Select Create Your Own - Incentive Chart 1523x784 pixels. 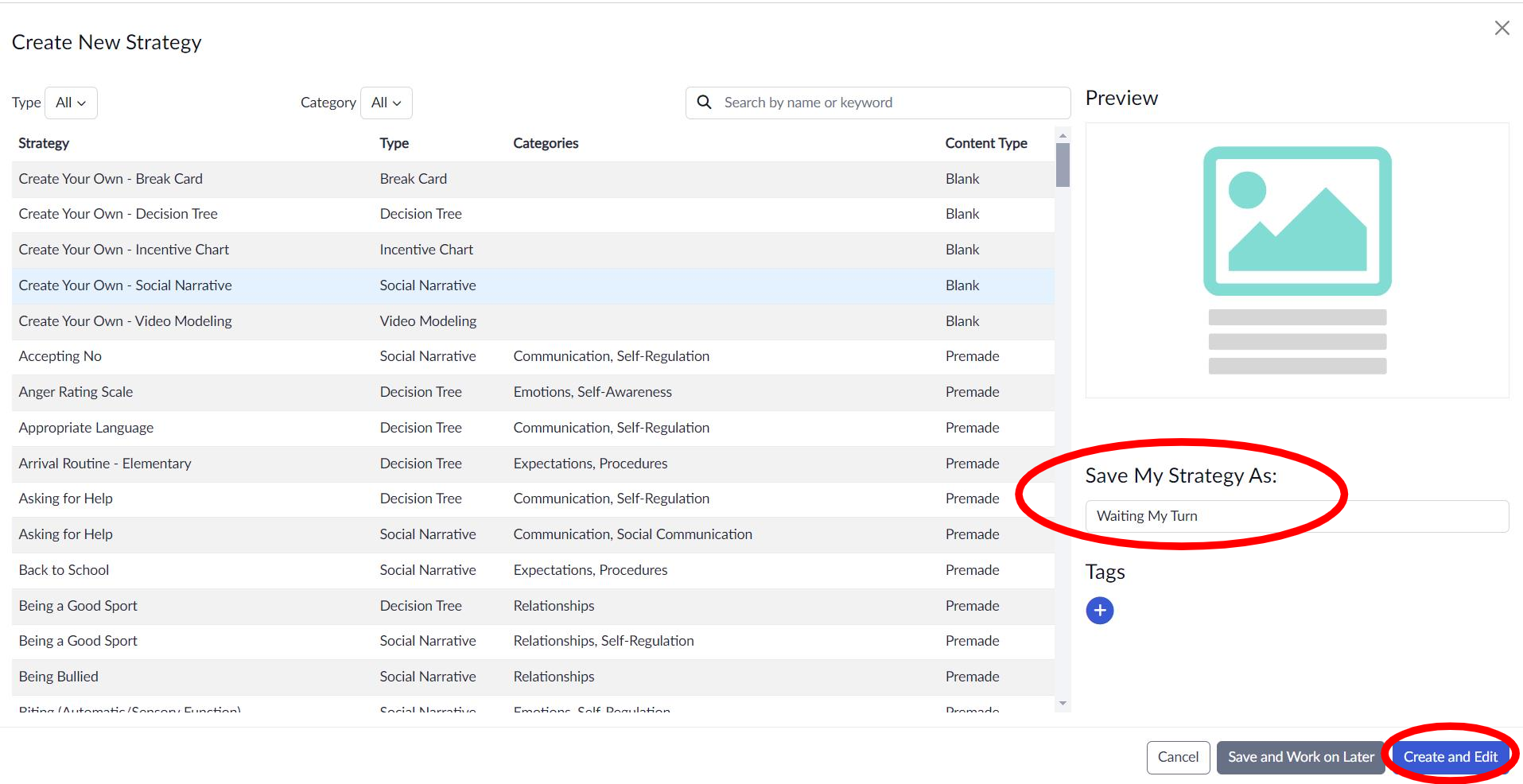[123, 250]
